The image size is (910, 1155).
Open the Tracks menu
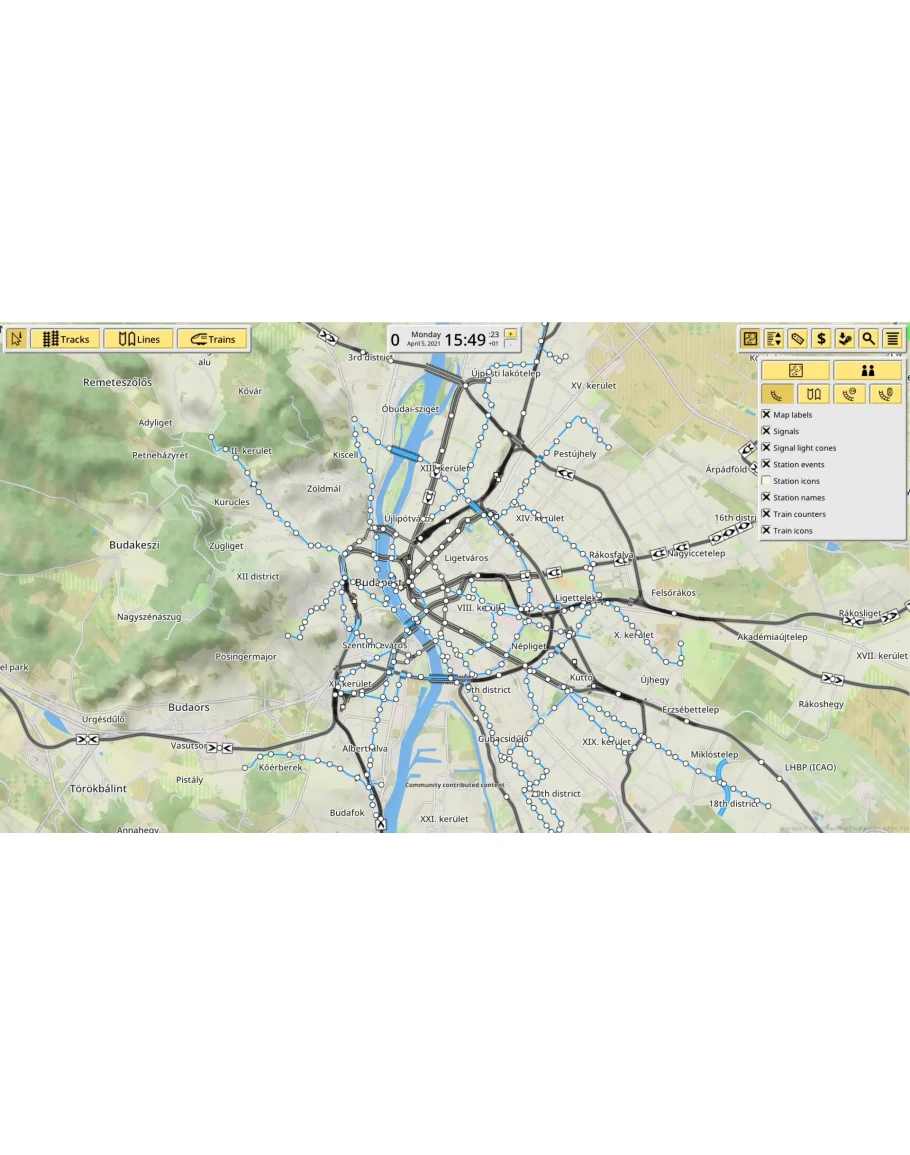coord(65,339)
